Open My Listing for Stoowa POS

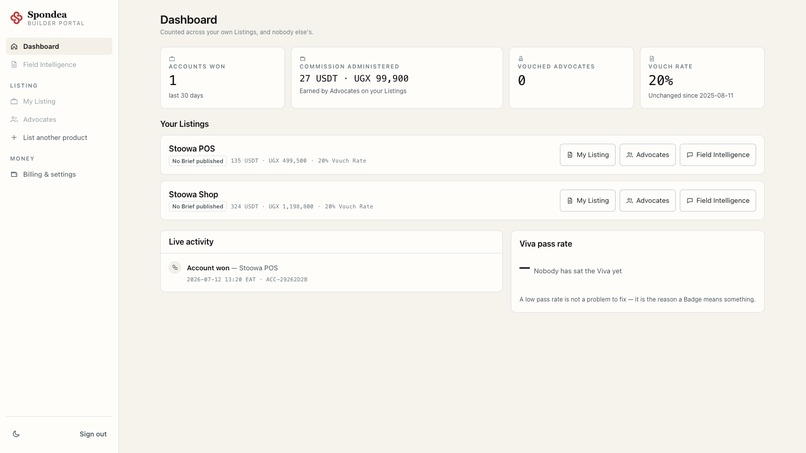pyautogui.click(x=588, y=155)
